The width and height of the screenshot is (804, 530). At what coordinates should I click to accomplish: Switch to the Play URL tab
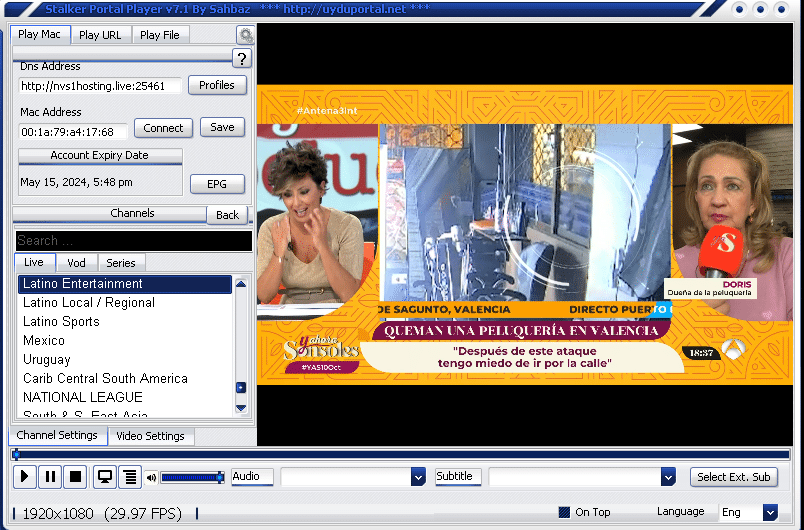point(100,35)
